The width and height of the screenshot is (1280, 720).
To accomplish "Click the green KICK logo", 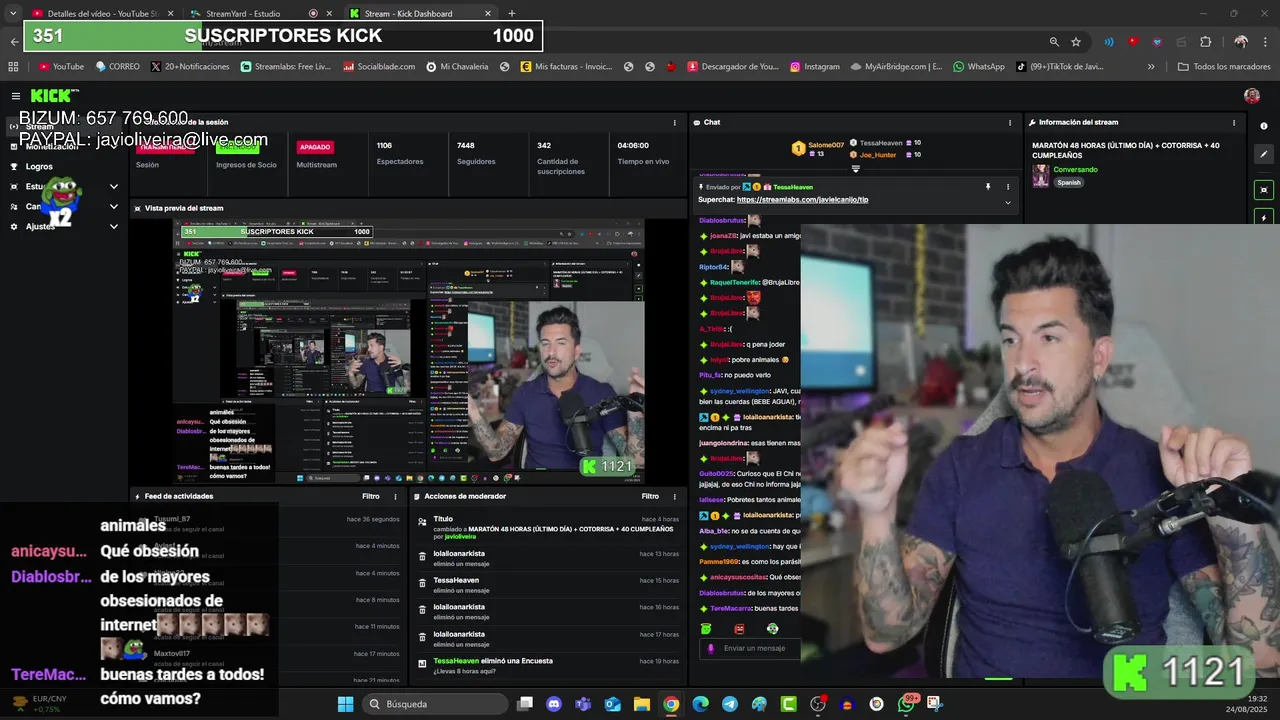I will coord(54,95).
